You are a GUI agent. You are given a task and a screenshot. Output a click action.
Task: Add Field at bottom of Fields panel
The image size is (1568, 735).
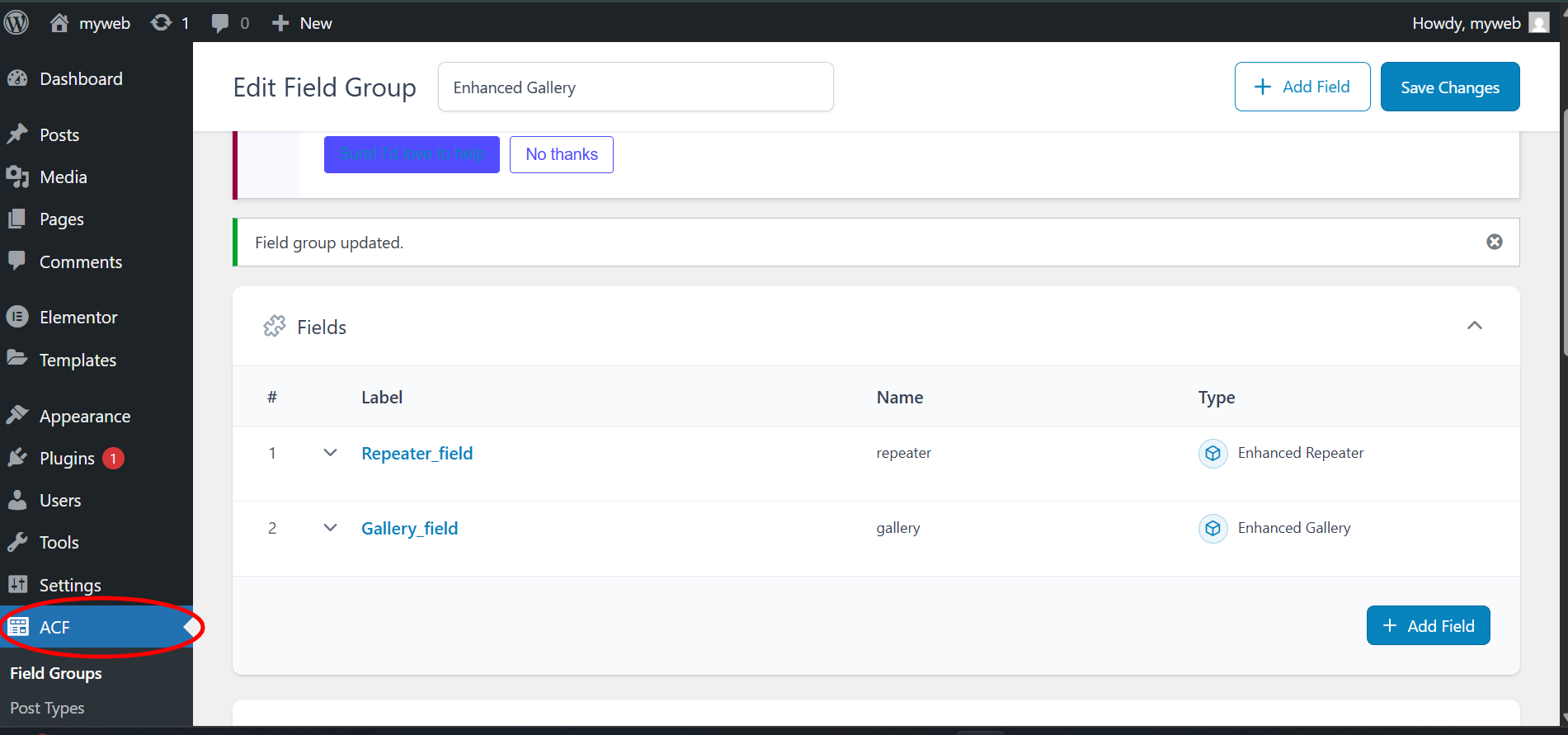[1429, 625]
